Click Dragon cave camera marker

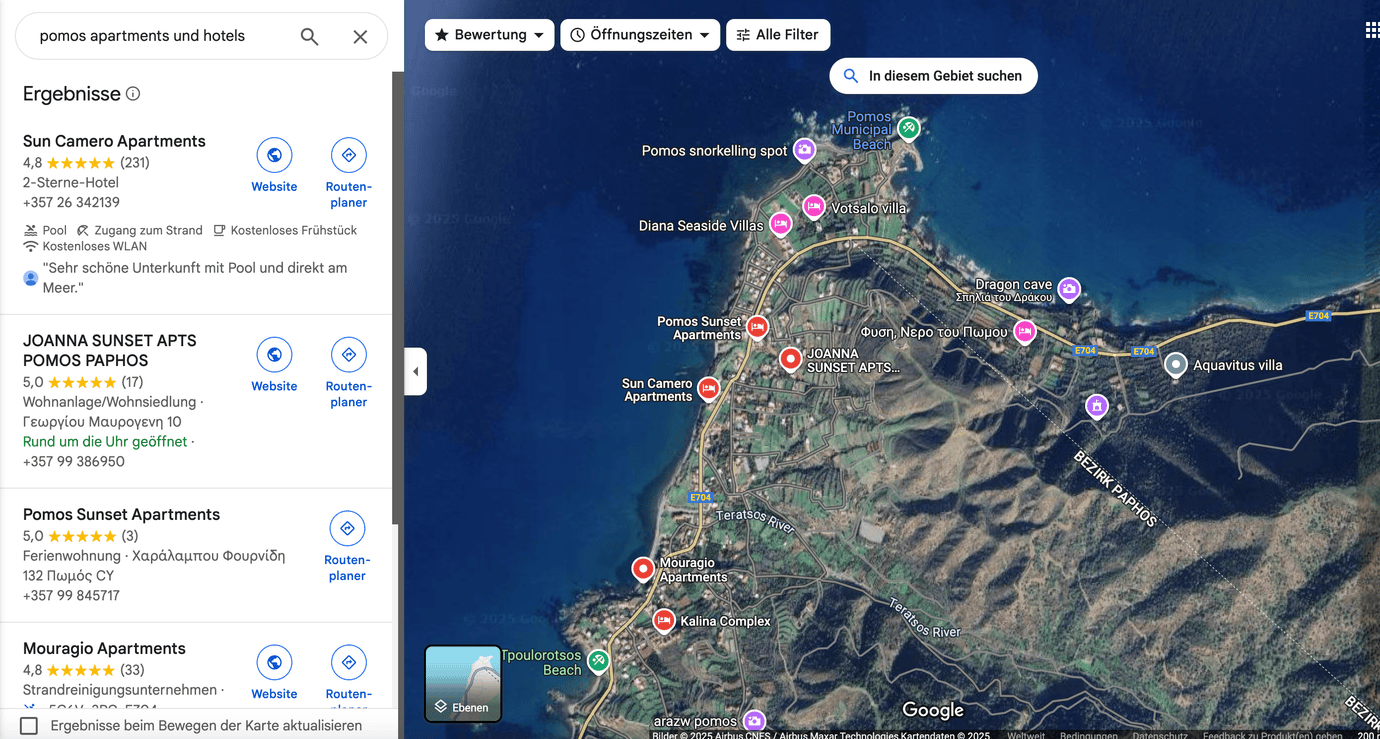coord(1069,290)
